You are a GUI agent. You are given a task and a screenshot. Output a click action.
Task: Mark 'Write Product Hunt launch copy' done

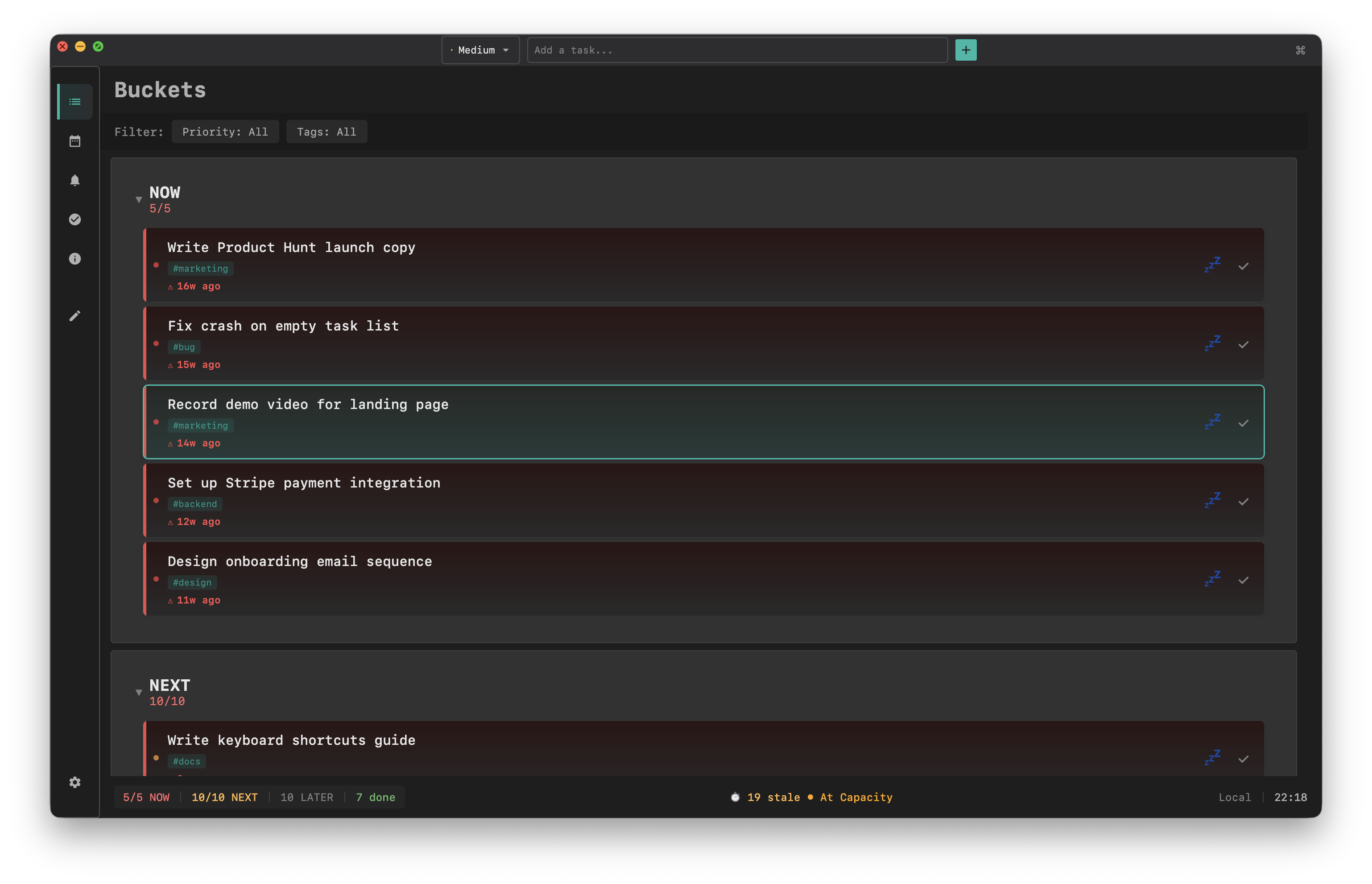point(1244,266)
